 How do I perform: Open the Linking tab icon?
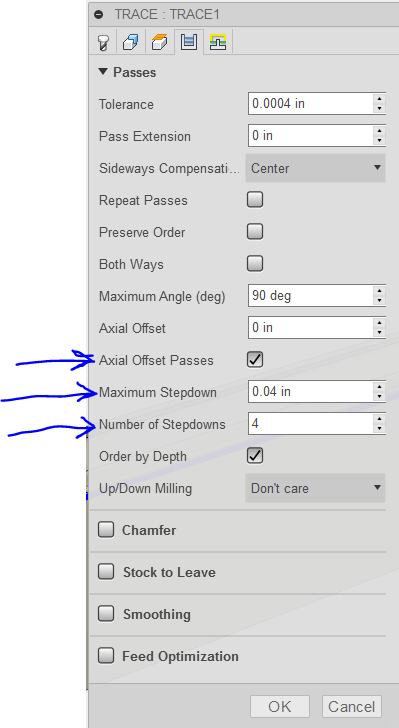coord(217,42)
